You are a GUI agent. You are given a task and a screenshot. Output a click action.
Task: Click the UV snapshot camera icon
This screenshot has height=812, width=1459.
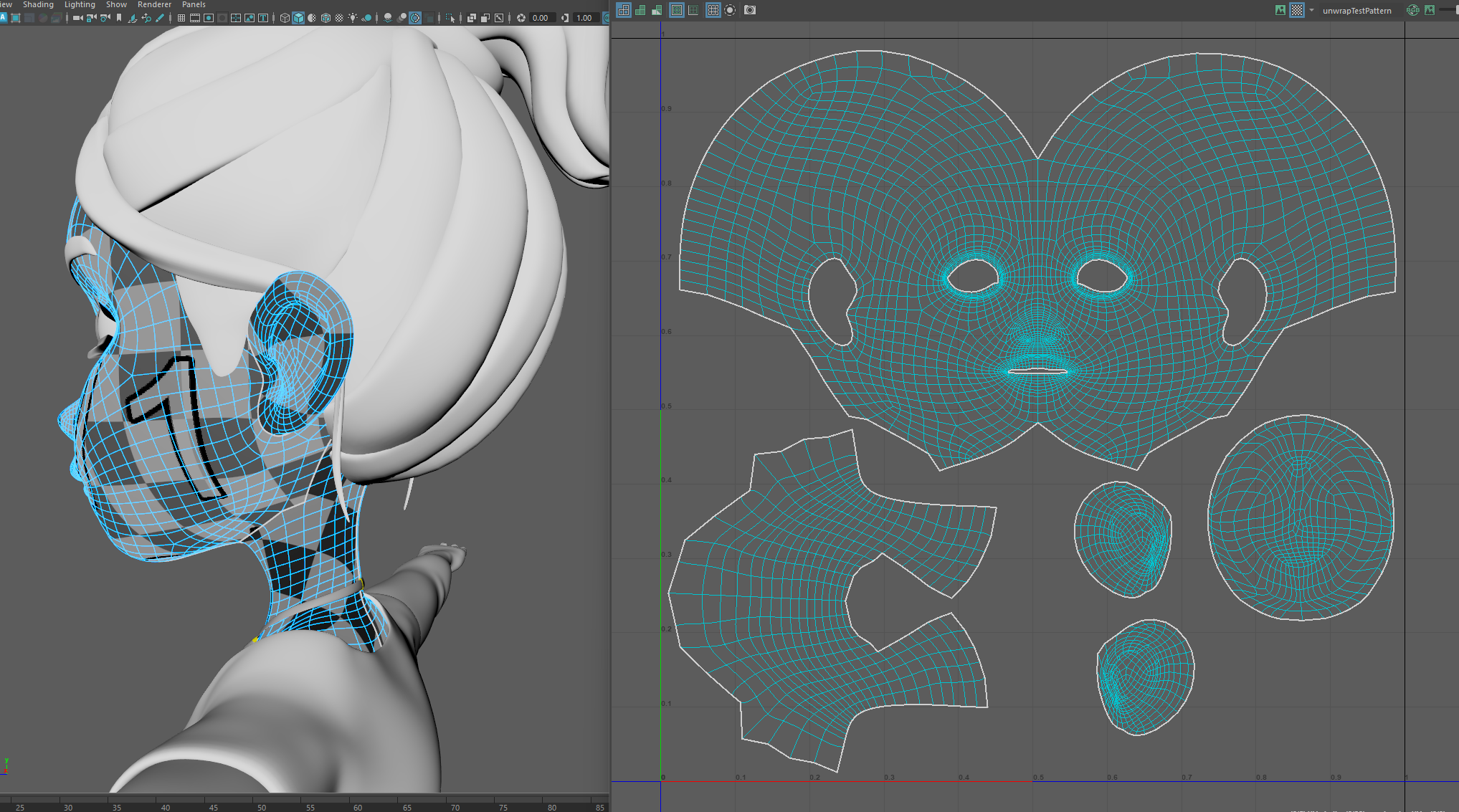click(750, 10)
